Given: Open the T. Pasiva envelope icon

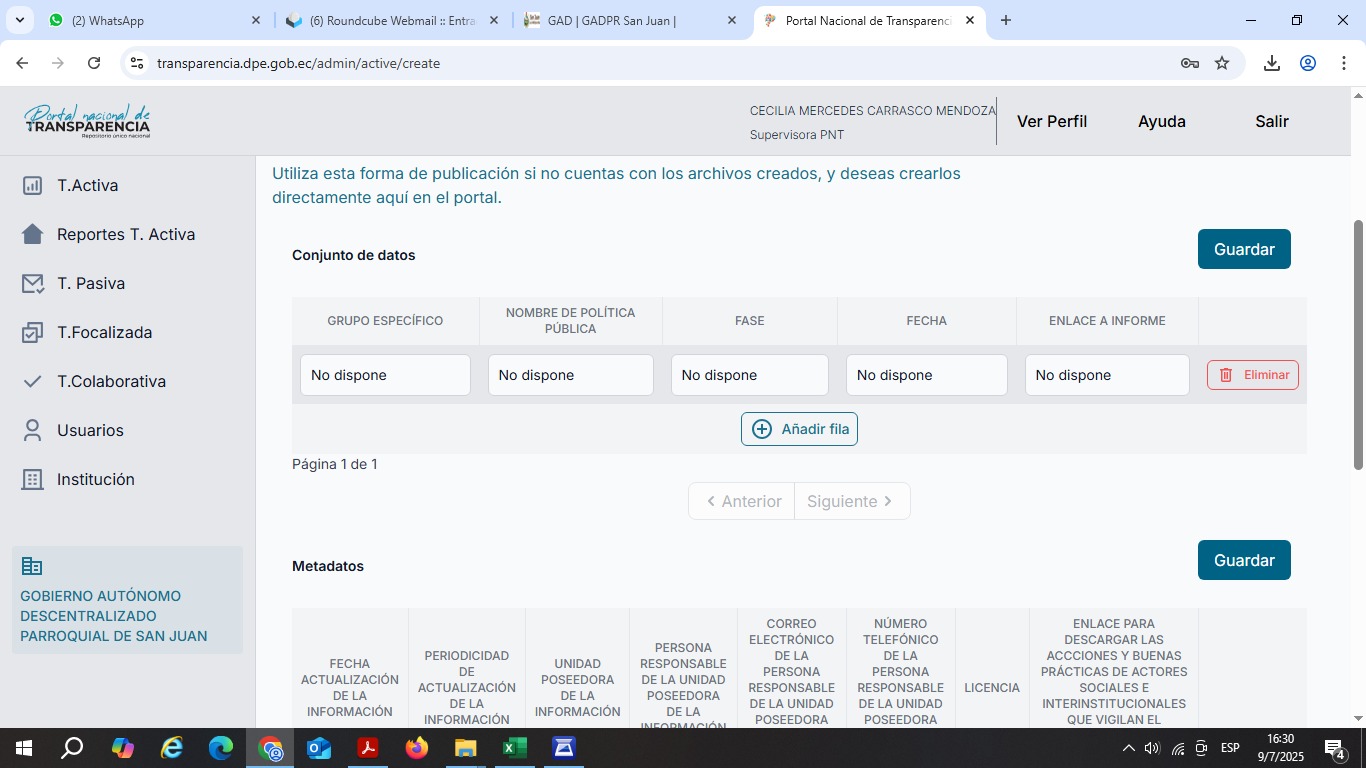Looking at the screenshot, I should [x=33, y=284].
